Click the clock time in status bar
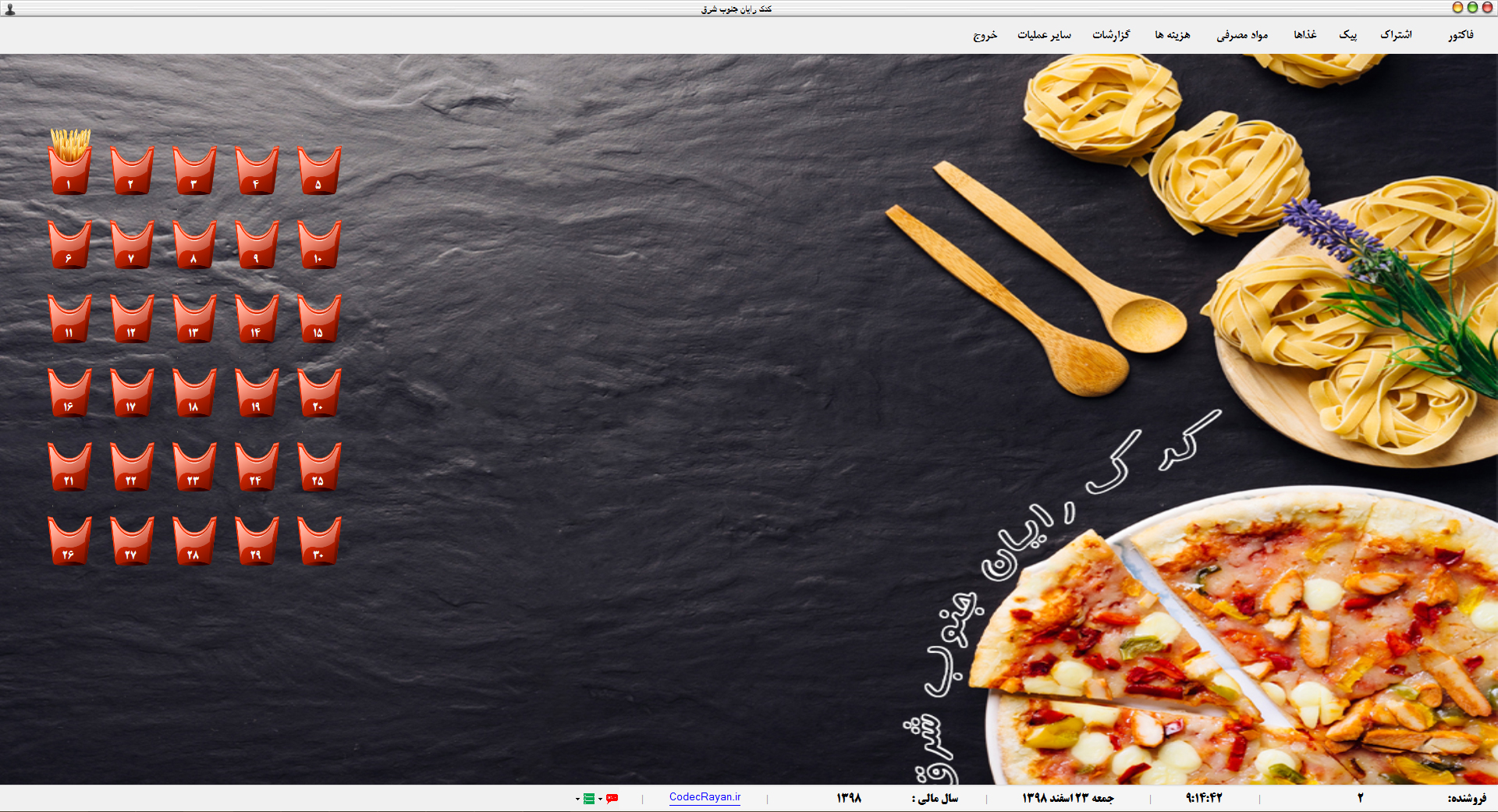1498x812 pixels. click(1204, 798)
